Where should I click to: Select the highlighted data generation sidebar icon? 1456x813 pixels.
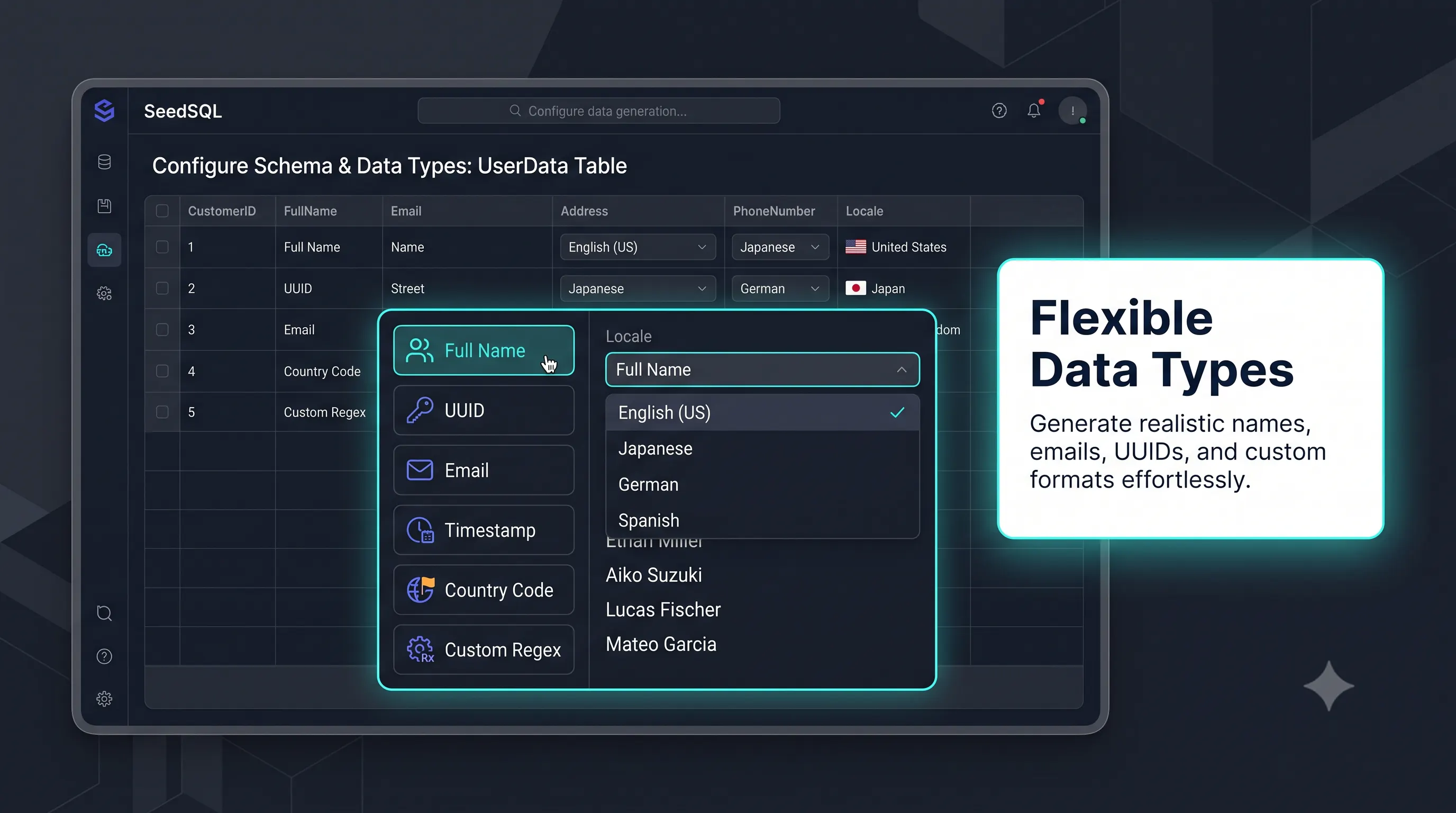(x=104, y=250)
